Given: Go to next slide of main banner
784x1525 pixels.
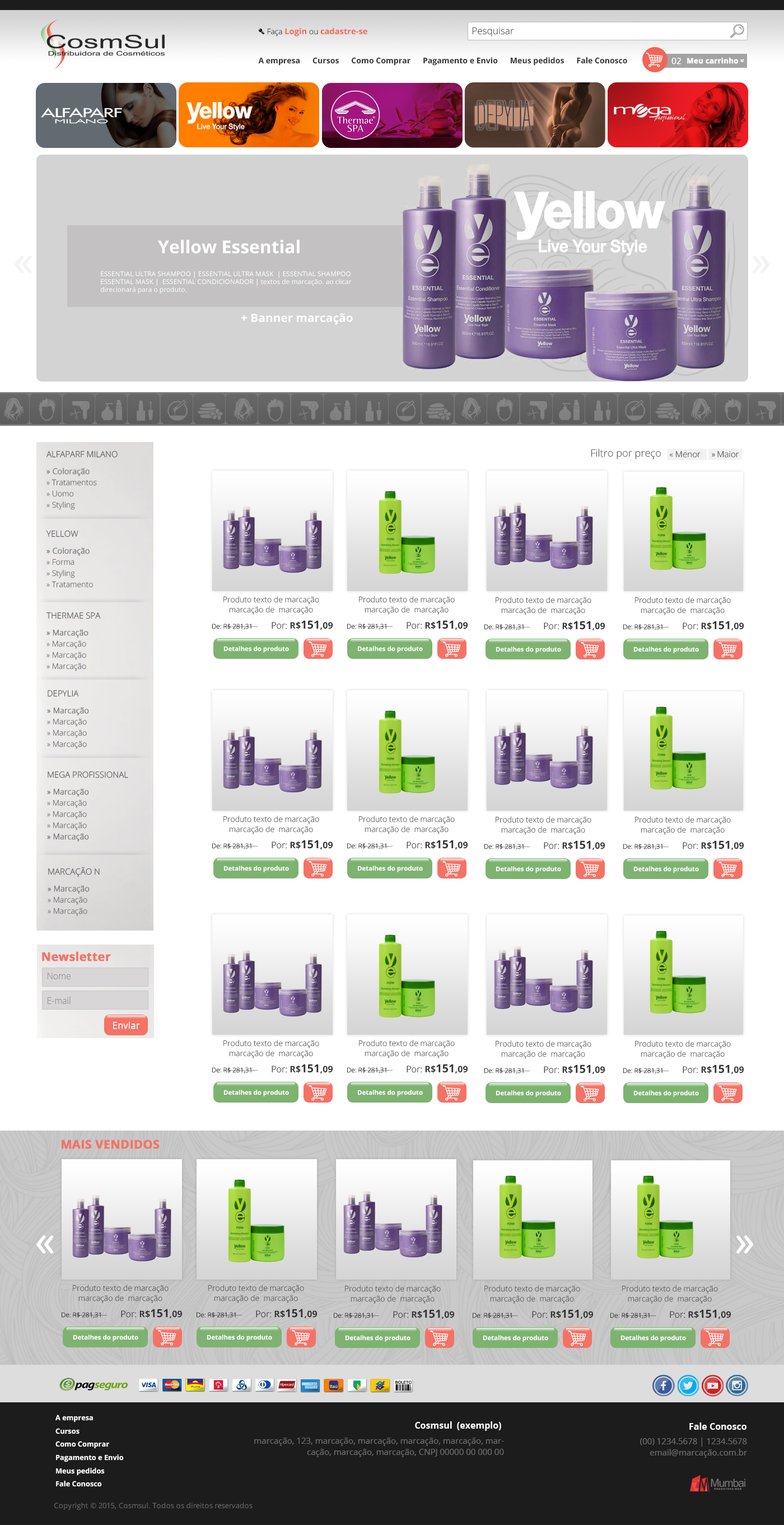Looking at the screenshot, I should (760, 264).
